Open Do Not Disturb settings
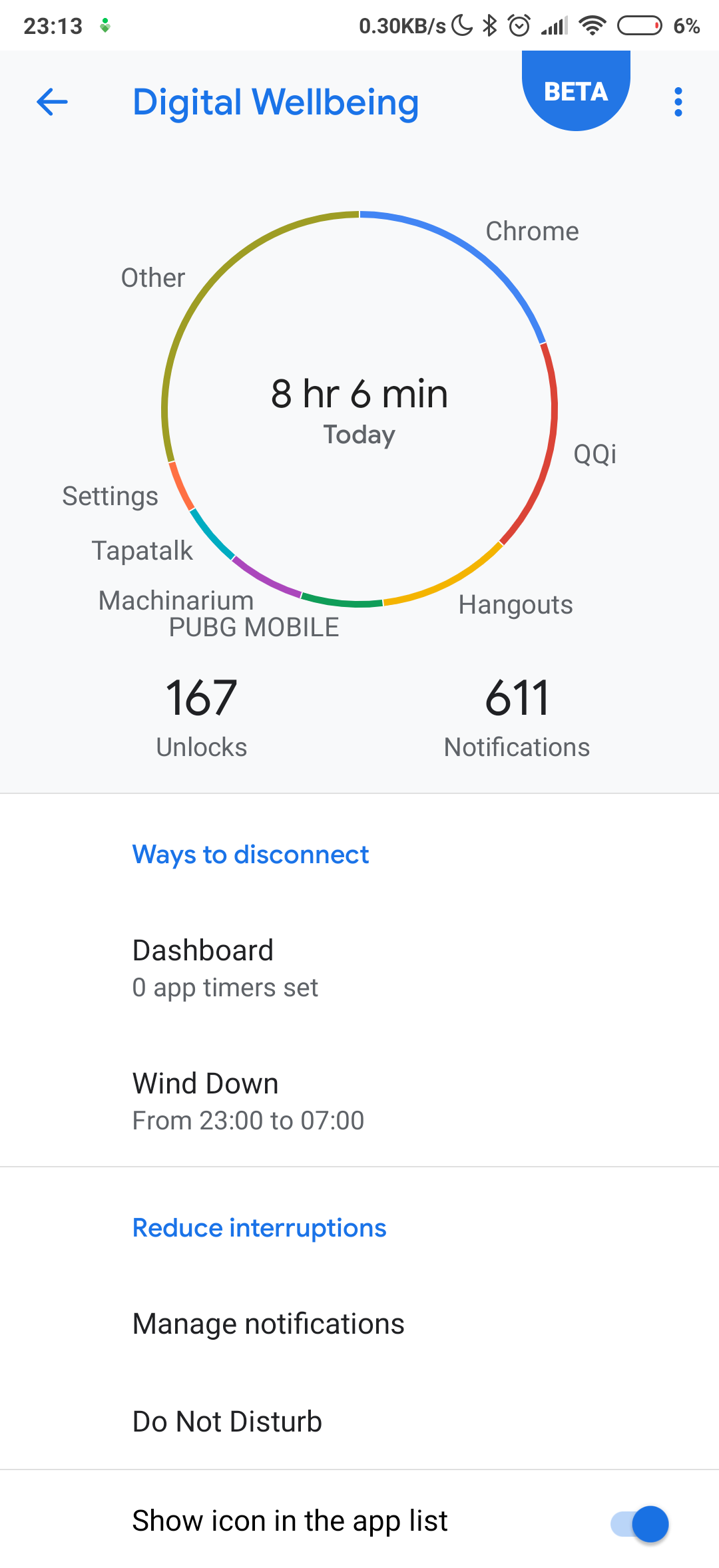719x1568 pixels. pos(227,1421)
